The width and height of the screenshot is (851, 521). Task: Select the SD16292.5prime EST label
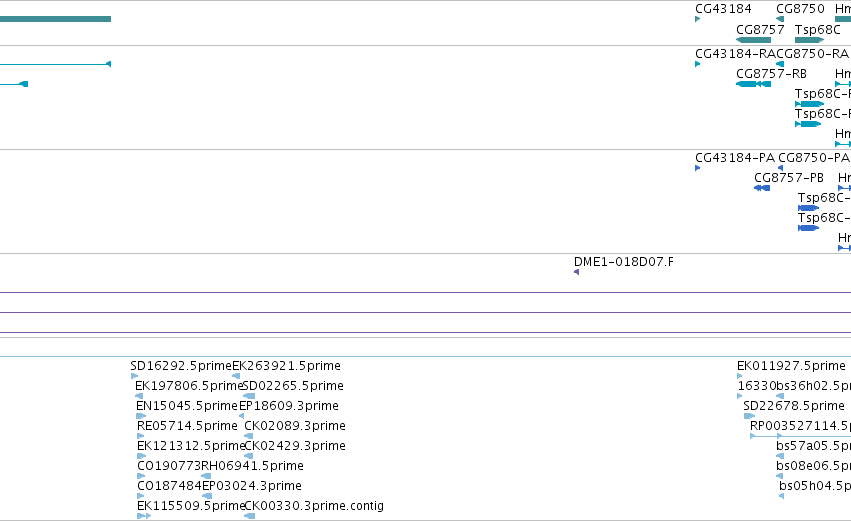click(181, 366)
